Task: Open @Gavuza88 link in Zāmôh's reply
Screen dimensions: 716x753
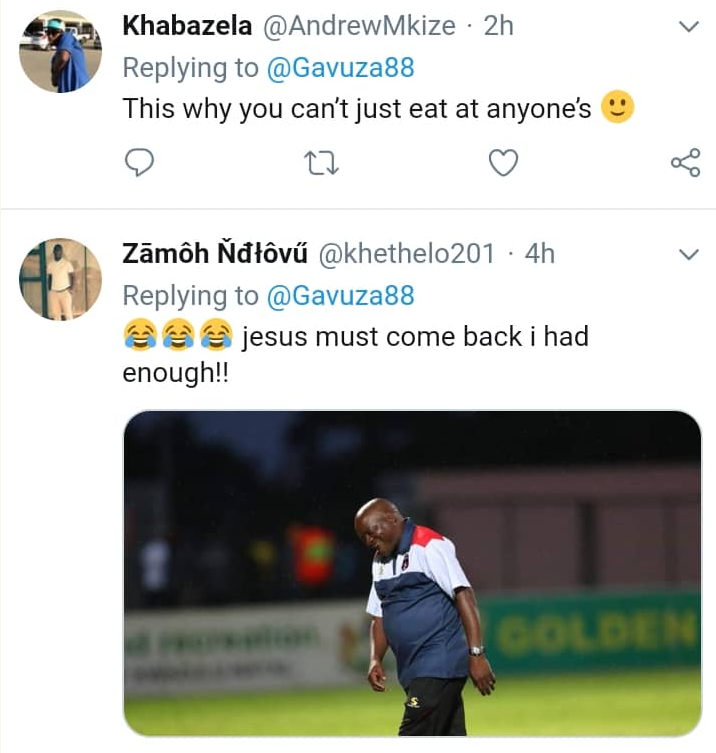Action: (x=339, y=296)
